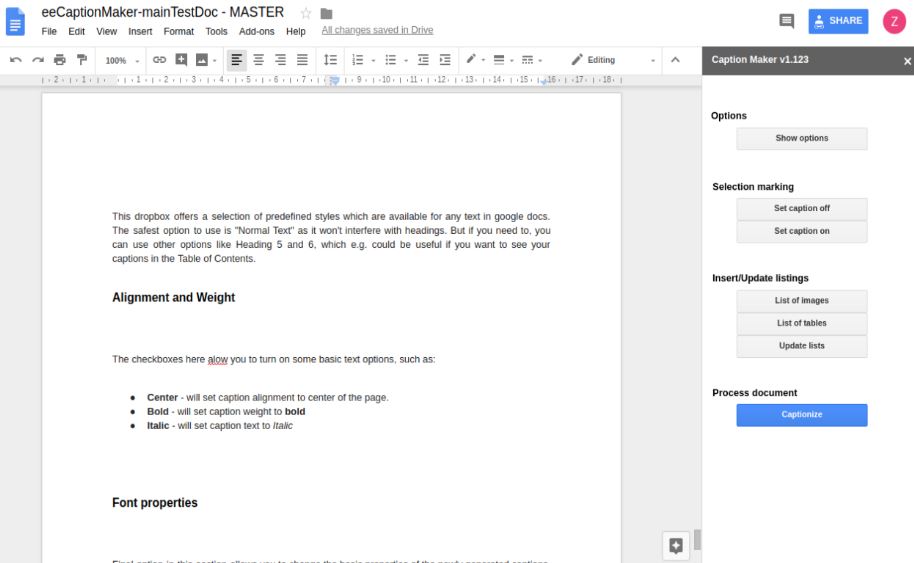Open the View menu
This screenshot has width=914, height=563.
(x=106, y=31)
